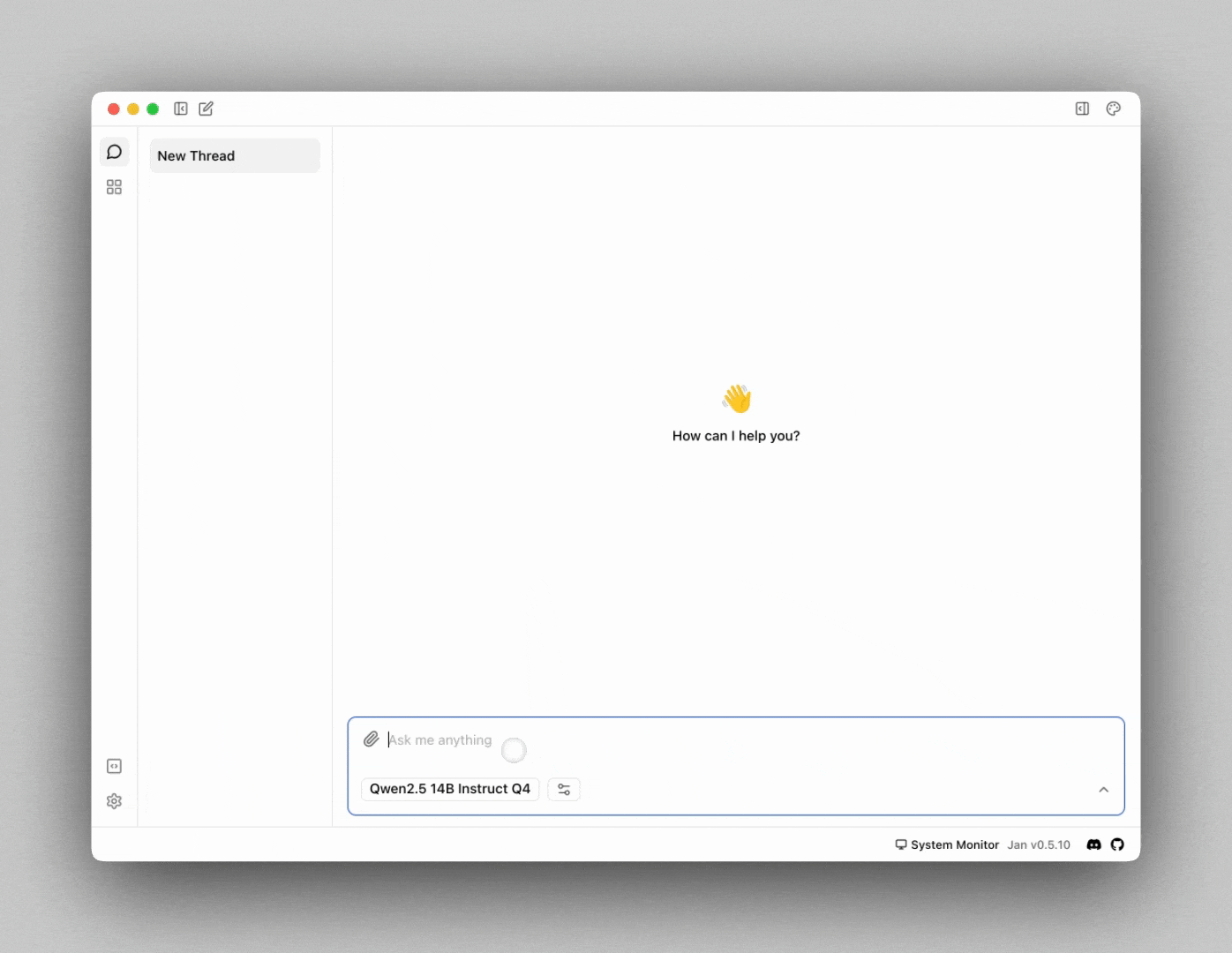
Task: Open System Monitor in status bar
Action: [947, 844]
